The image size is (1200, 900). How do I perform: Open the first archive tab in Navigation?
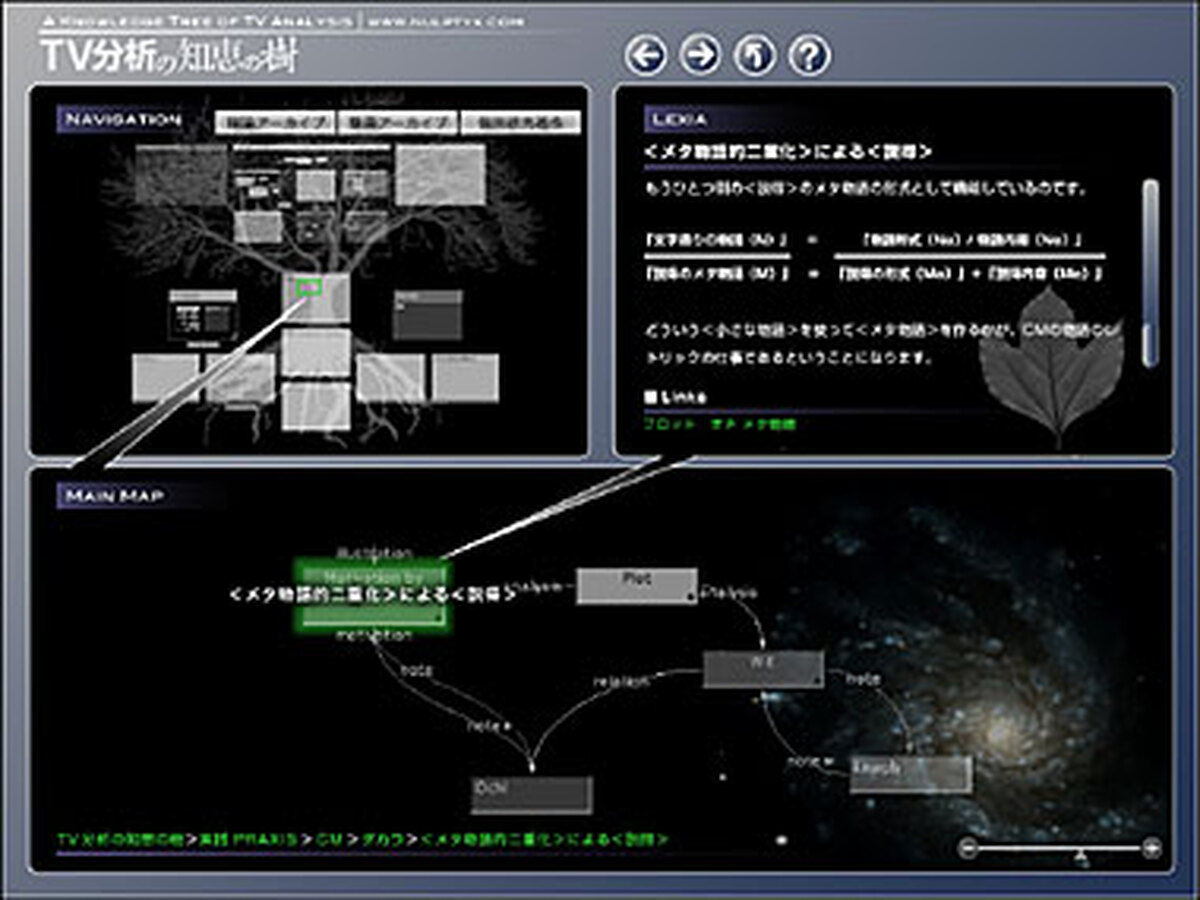tap(274, 123)
